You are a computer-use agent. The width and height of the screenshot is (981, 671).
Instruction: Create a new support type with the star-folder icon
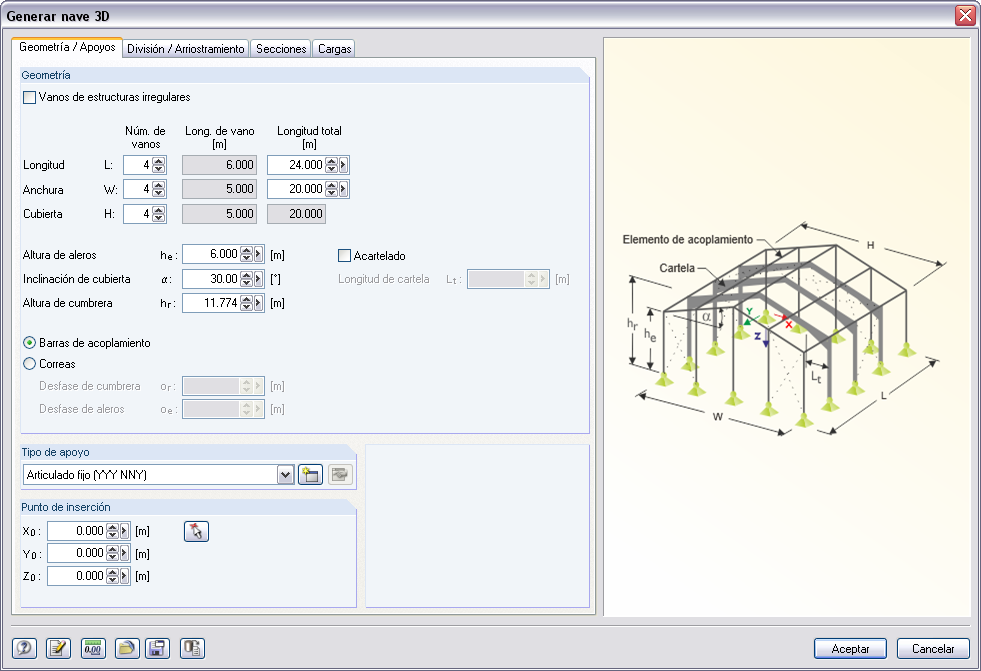(x=310, y=475)
